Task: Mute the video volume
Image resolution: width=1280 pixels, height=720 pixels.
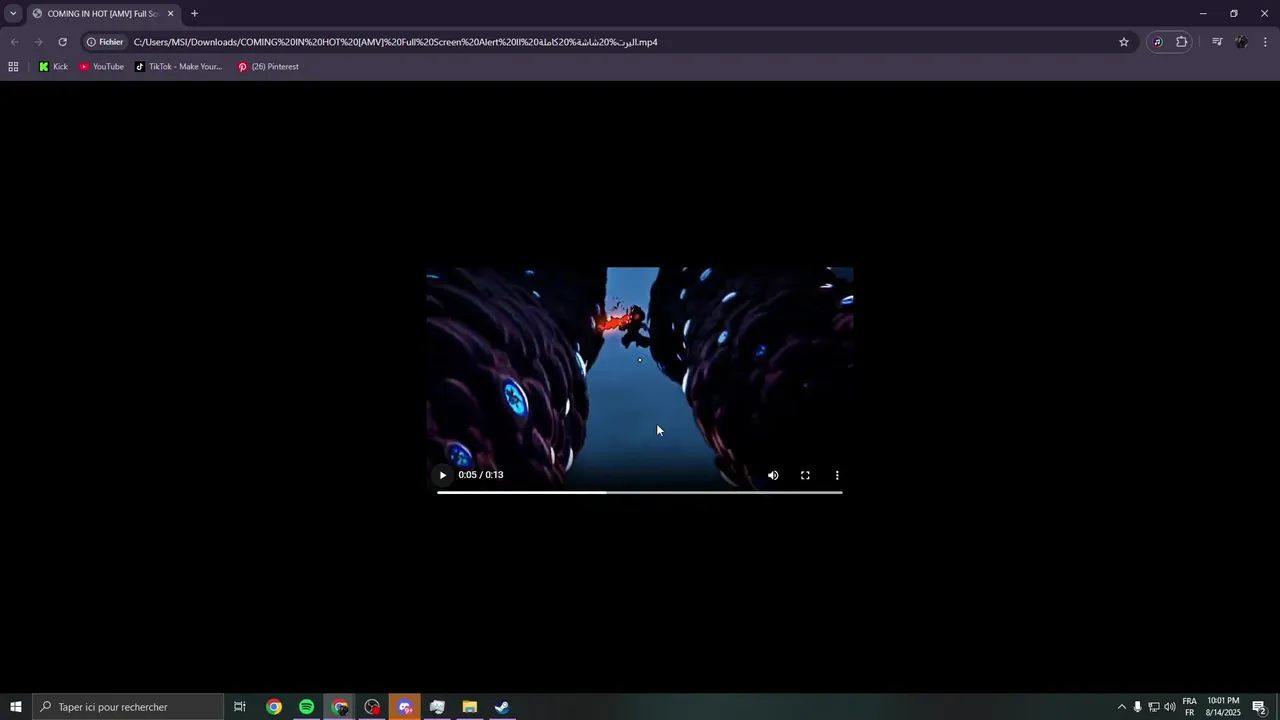Action: click(x=773, y=475)
